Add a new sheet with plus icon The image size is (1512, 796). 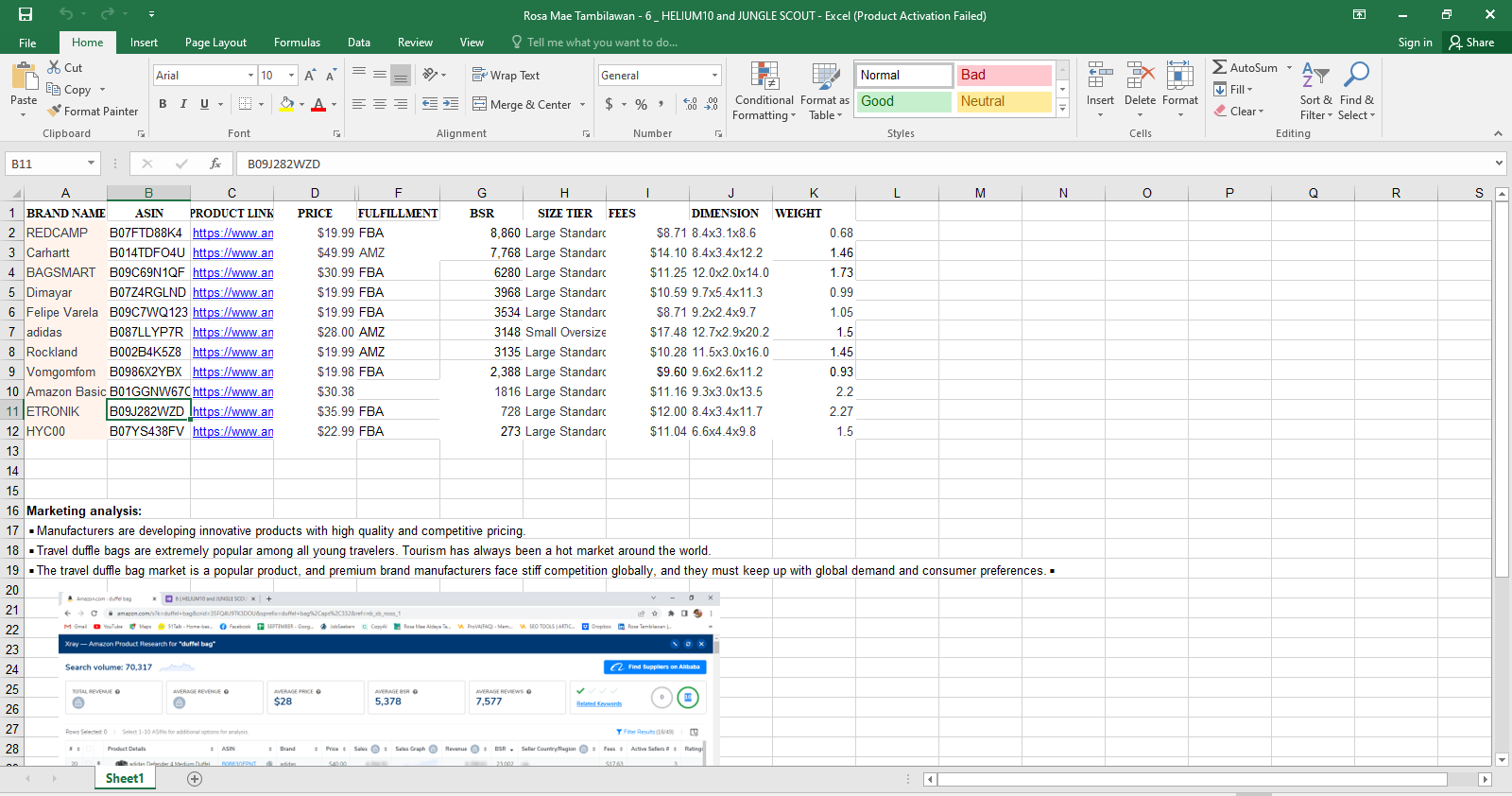(195, 779)
